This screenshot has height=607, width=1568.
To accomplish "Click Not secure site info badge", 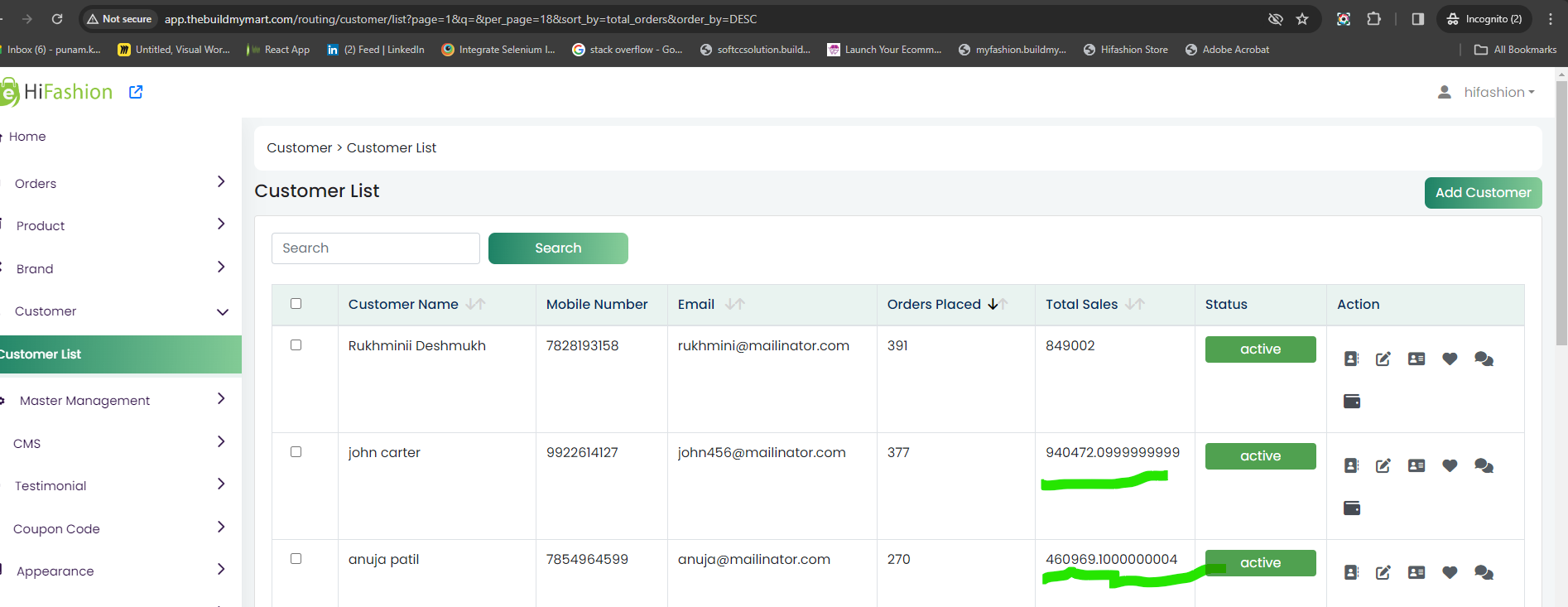I will 120,19.
